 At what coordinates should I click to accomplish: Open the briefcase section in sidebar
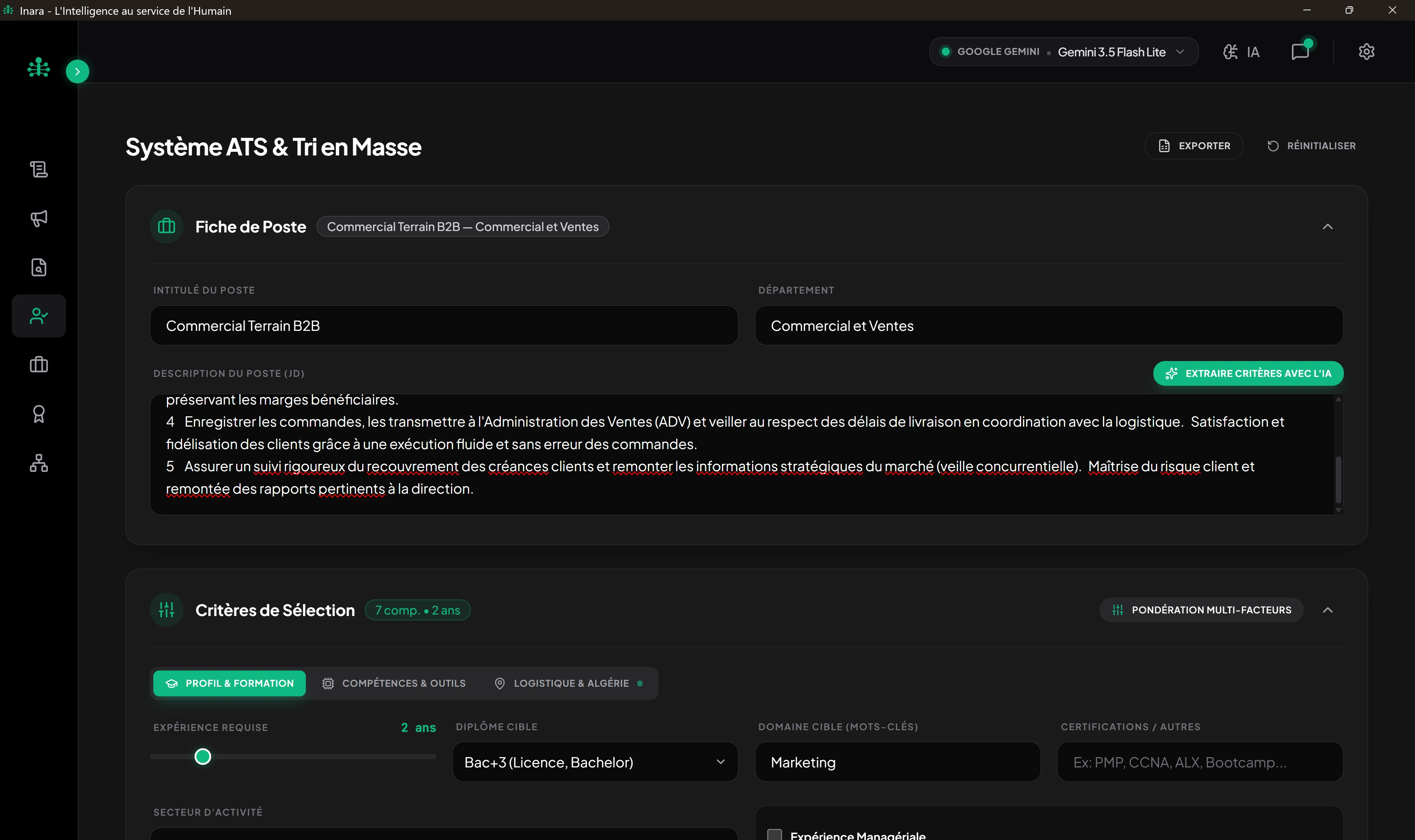(38, 364)
